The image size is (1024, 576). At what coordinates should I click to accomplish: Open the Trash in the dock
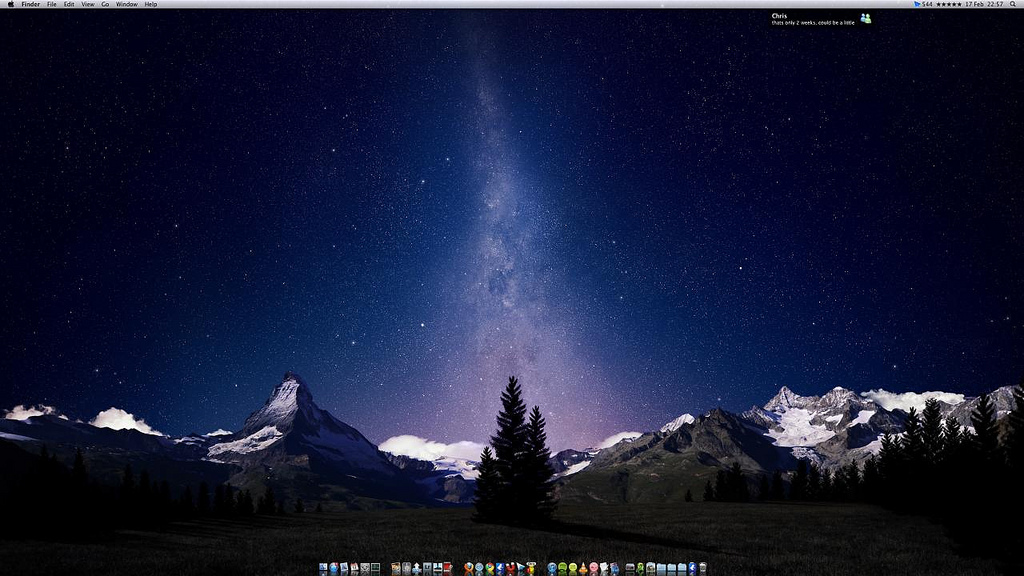click(x=703, y=568)
